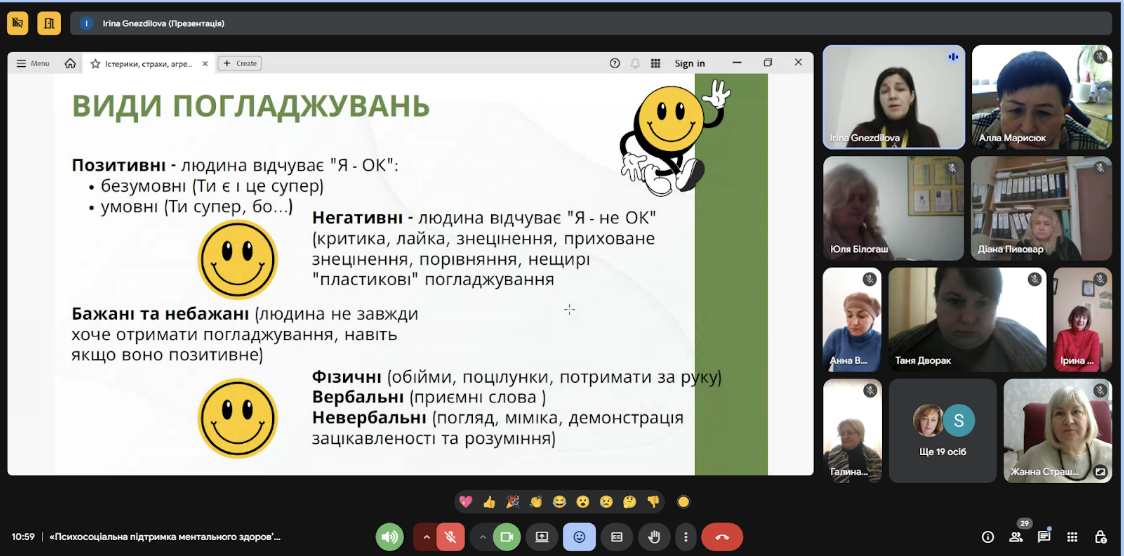Choose the yellow skin tone swatch for reactions

[x=683, y=502]
